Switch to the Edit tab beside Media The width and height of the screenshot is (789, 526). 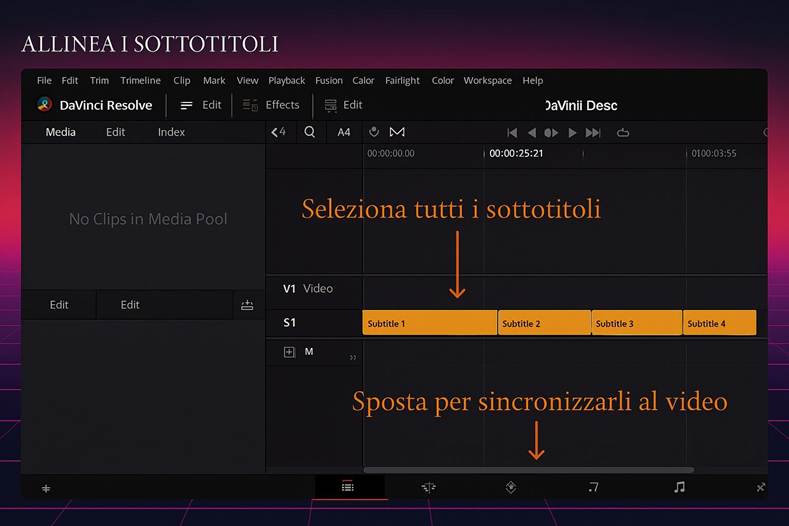click(x=115, y=132)
